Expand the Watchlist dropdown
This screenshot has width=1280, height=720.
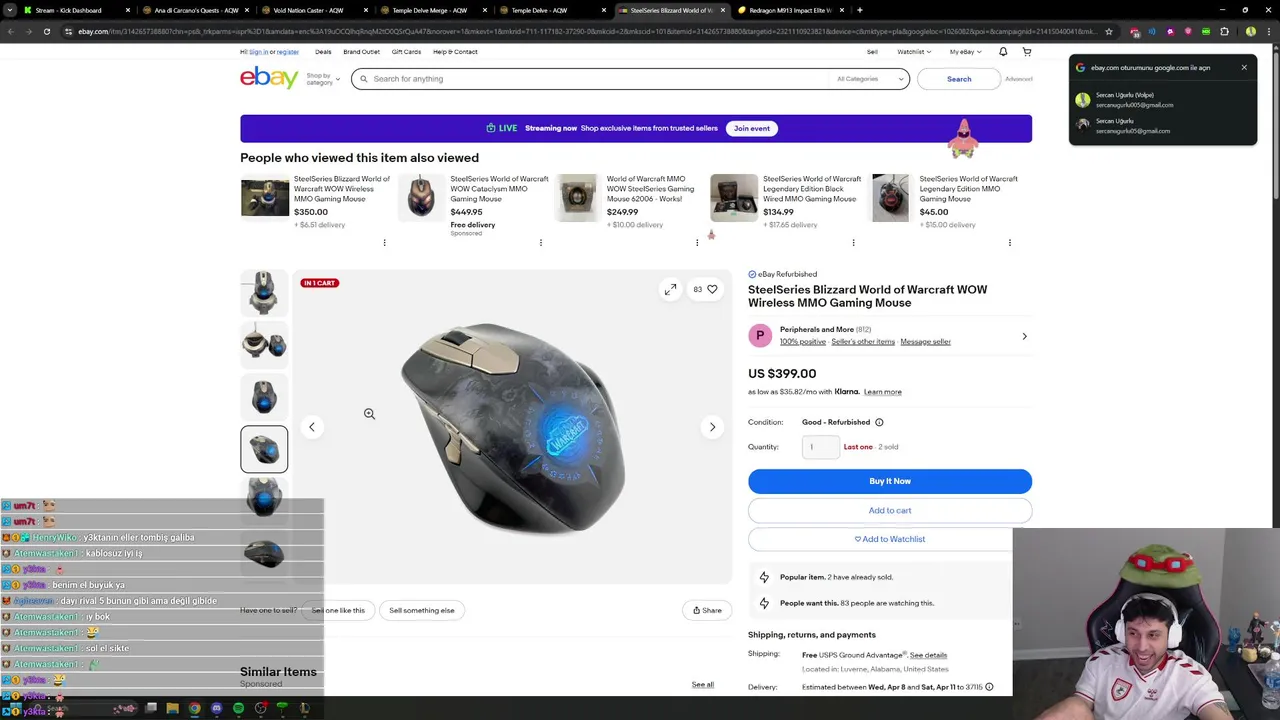(x=914, y=52)
